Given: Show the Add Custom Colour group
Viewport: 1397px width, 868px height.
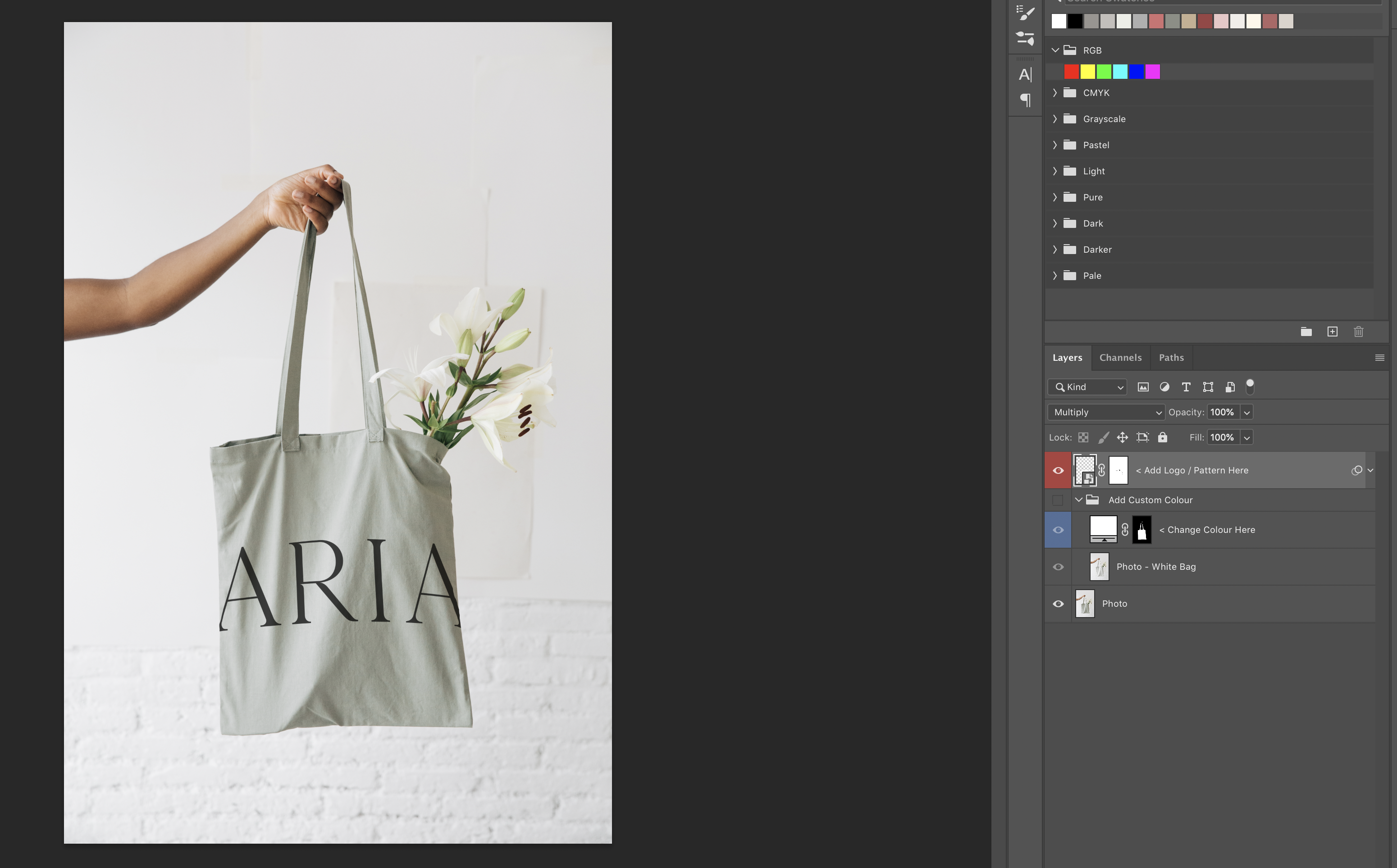Looking at the screenshot, I should coord(1058,500).
